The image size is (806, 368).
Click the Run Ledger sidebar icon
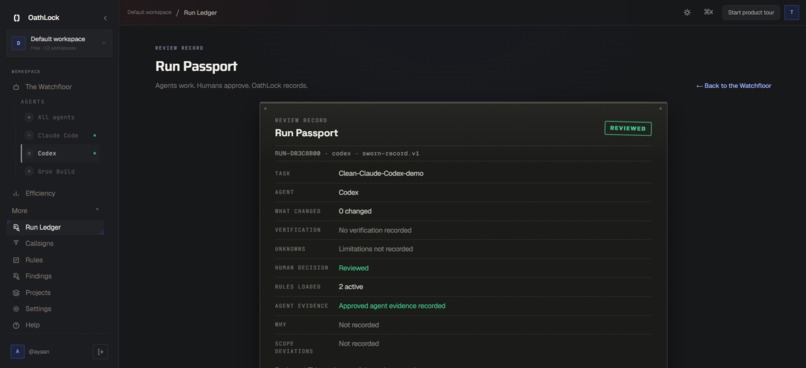(x=16, y=227)
